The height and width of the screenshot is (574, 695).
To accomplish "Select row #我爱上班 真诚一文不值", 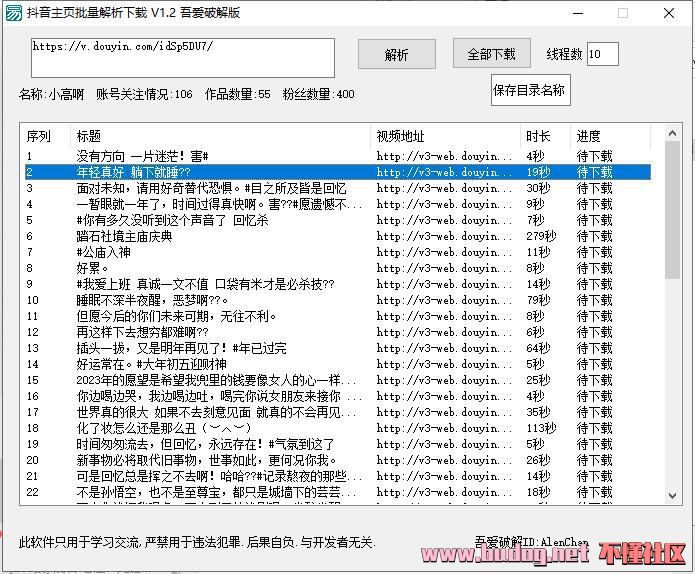I will pos(338,284).
